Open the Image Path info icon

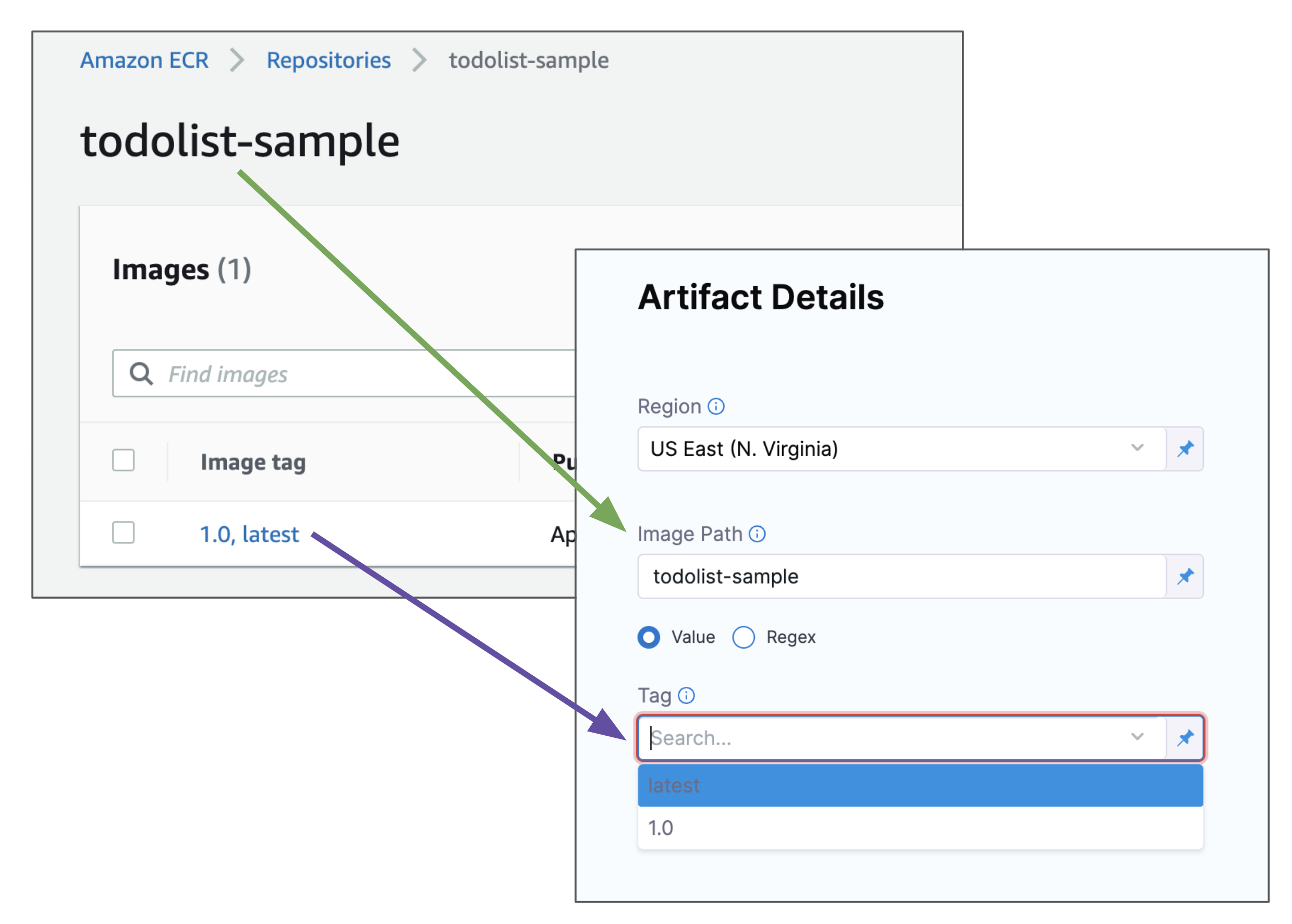tap(757, 533)
